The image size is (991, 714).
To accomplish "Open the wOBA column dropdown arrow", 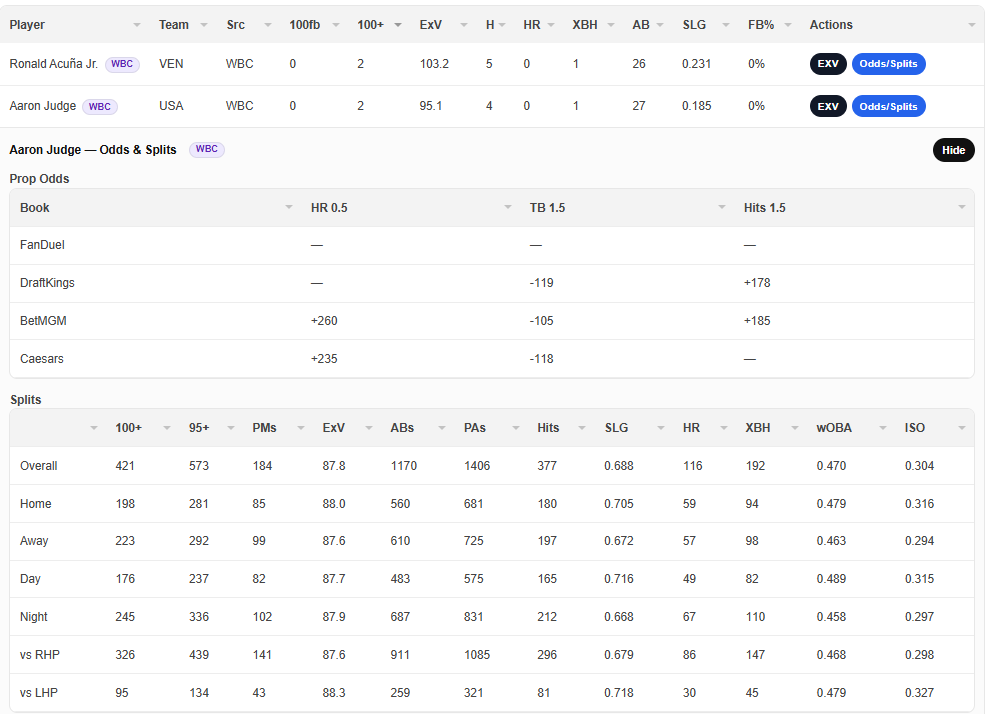I will tap(882, 428).
